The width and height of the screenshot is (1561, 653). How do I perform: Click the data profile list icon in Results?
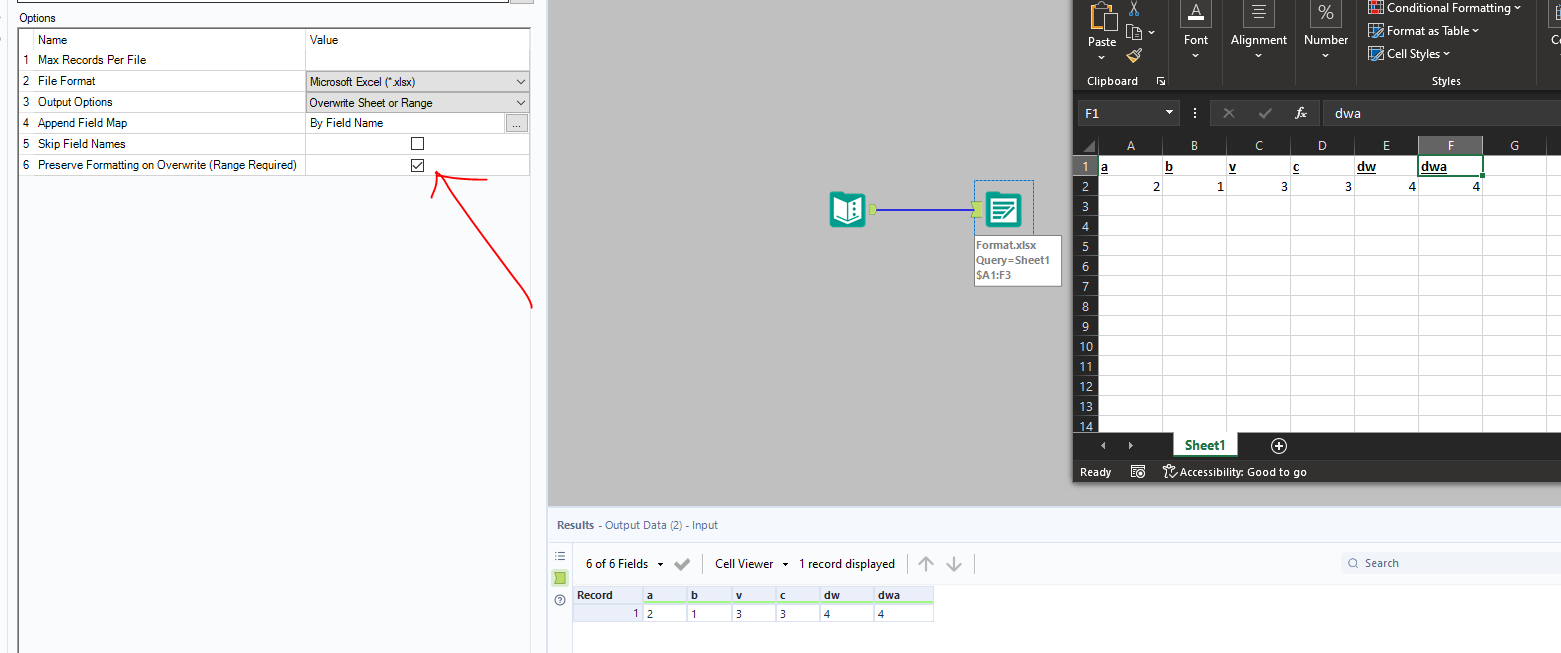[x=560, y=555]
